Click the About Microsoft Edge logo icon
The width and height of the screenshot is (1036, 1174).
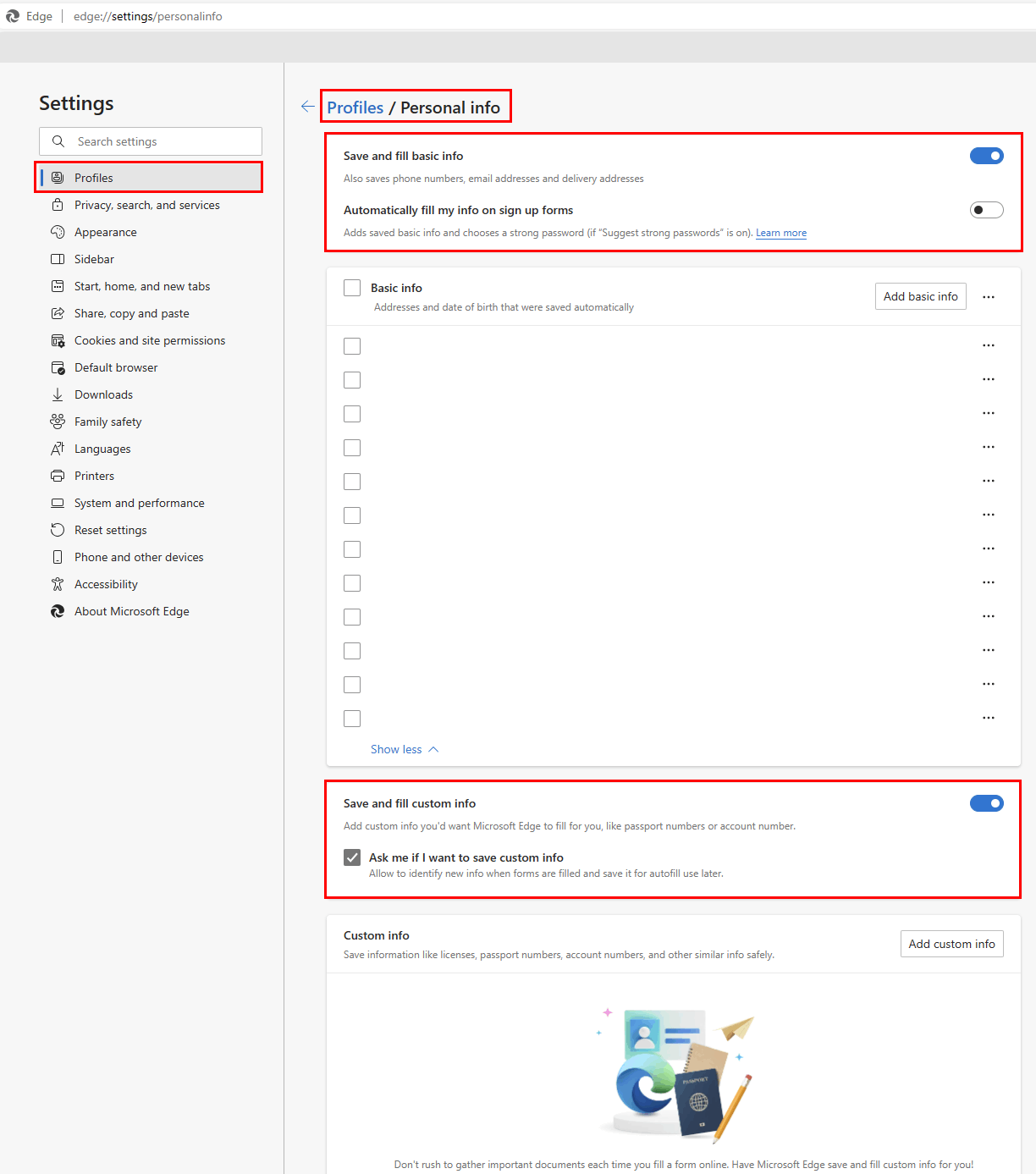coord(58,611)
